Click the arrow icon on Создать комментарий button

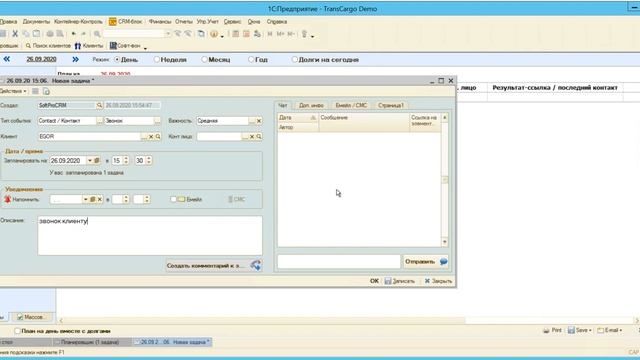coord(256,265)
